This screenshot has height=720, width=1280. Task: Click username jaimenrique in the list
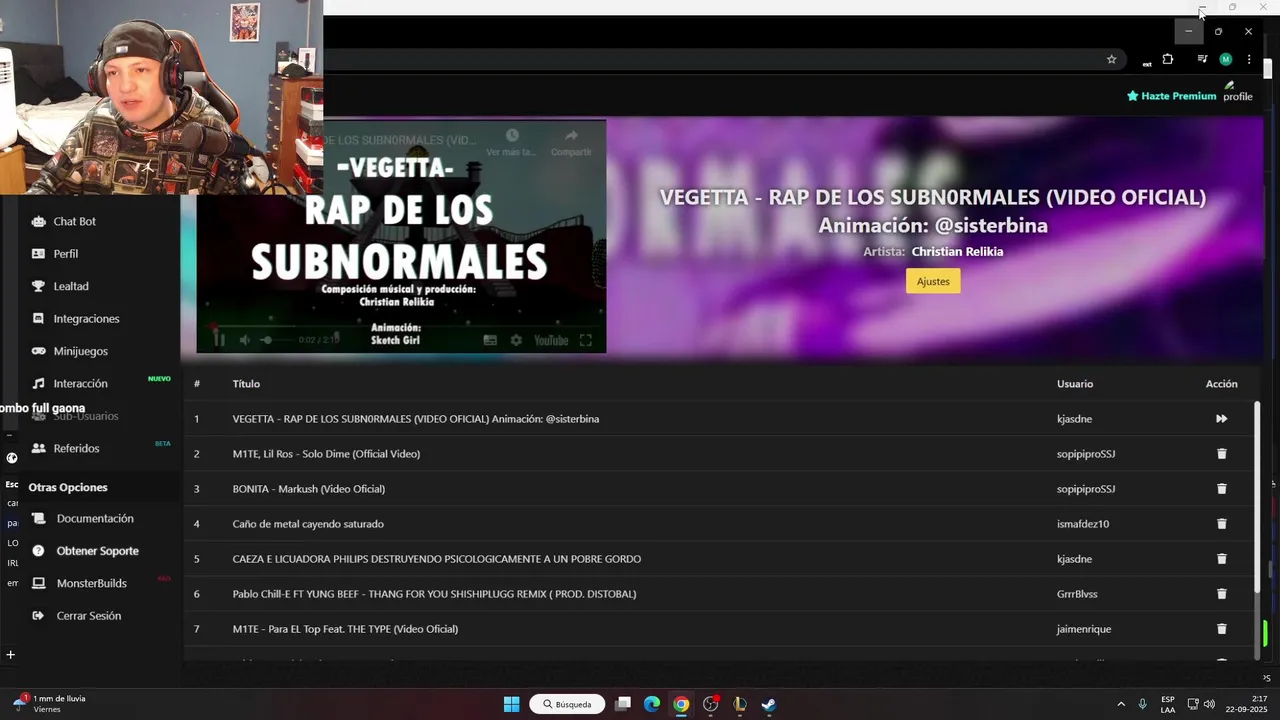point(1084,629)
